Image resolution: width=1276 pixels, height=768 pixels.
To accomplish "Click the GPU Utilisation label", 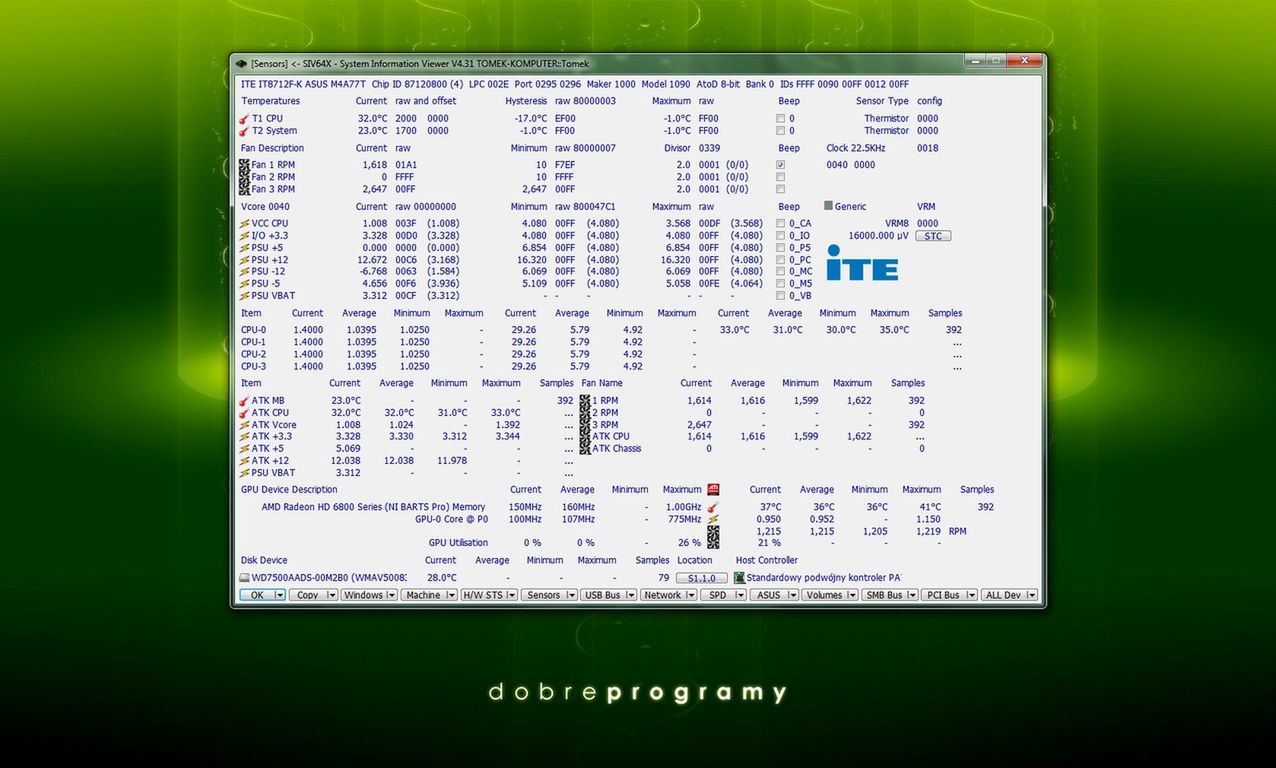I will click(x=458, y=543).
